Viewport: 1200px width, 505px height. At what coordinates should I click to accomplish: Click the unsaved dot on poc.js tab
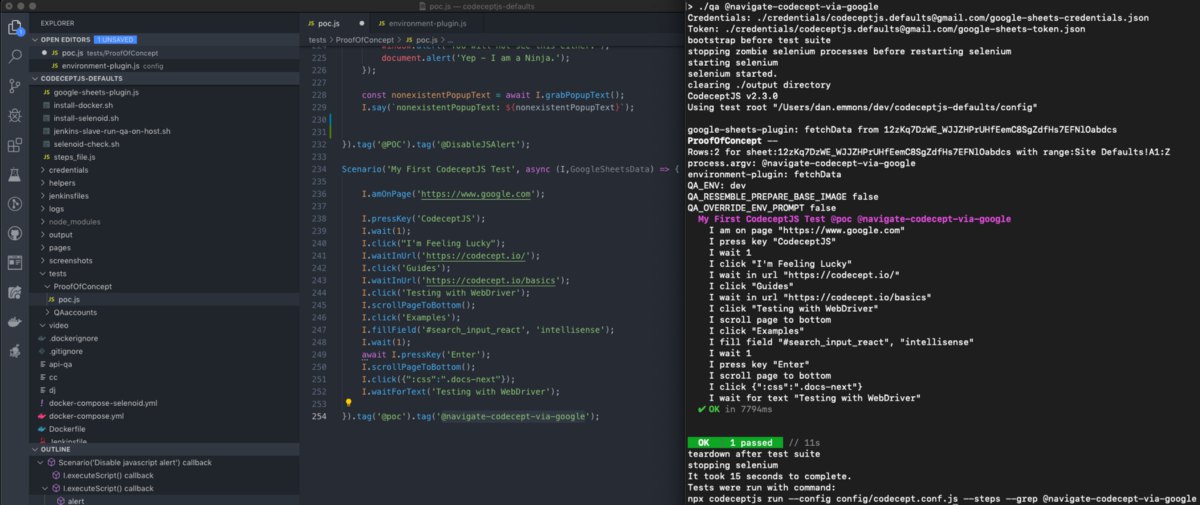coord(360,22)
